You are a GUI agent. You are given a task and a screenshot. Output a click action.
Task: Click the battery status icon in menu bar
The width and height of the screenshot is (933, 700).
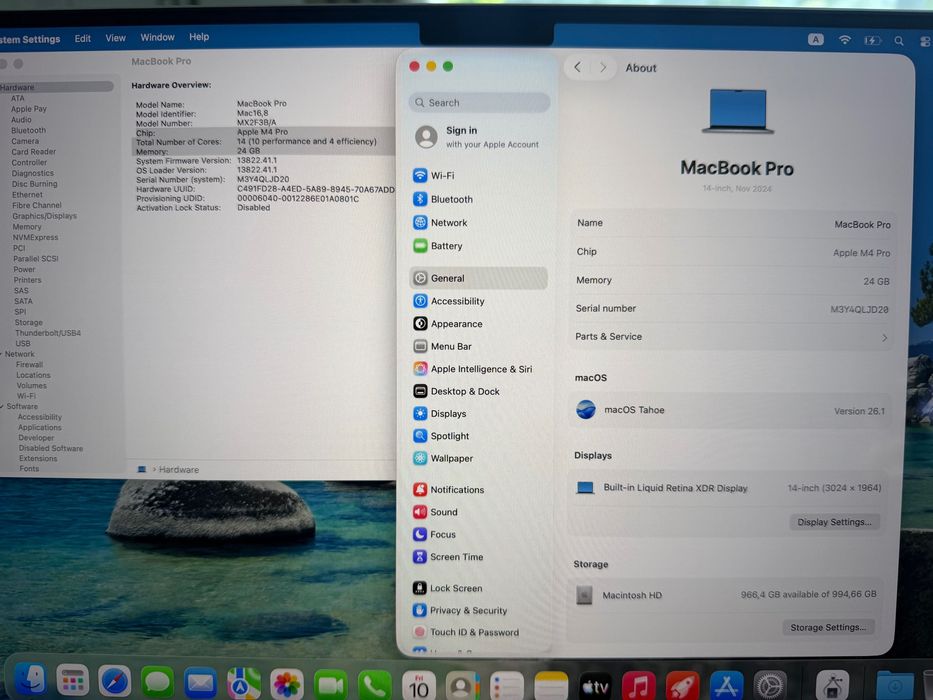[872, 40]
